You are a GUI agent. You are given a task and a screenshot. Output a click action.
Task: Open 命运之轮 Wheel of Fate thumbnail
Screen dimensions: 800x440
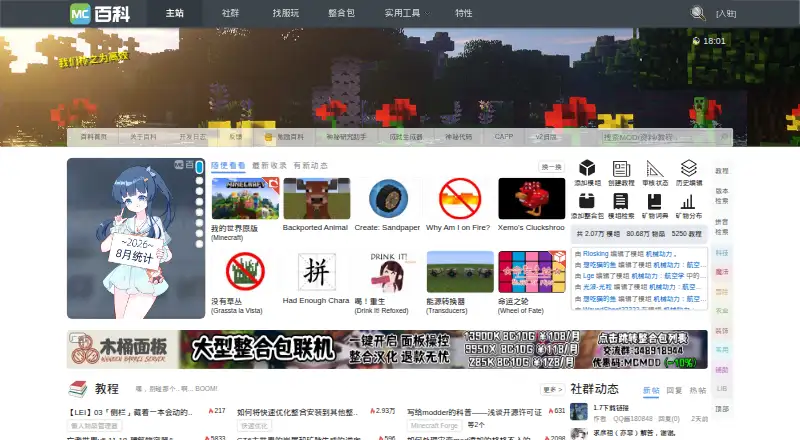click(x=532, y=272)
